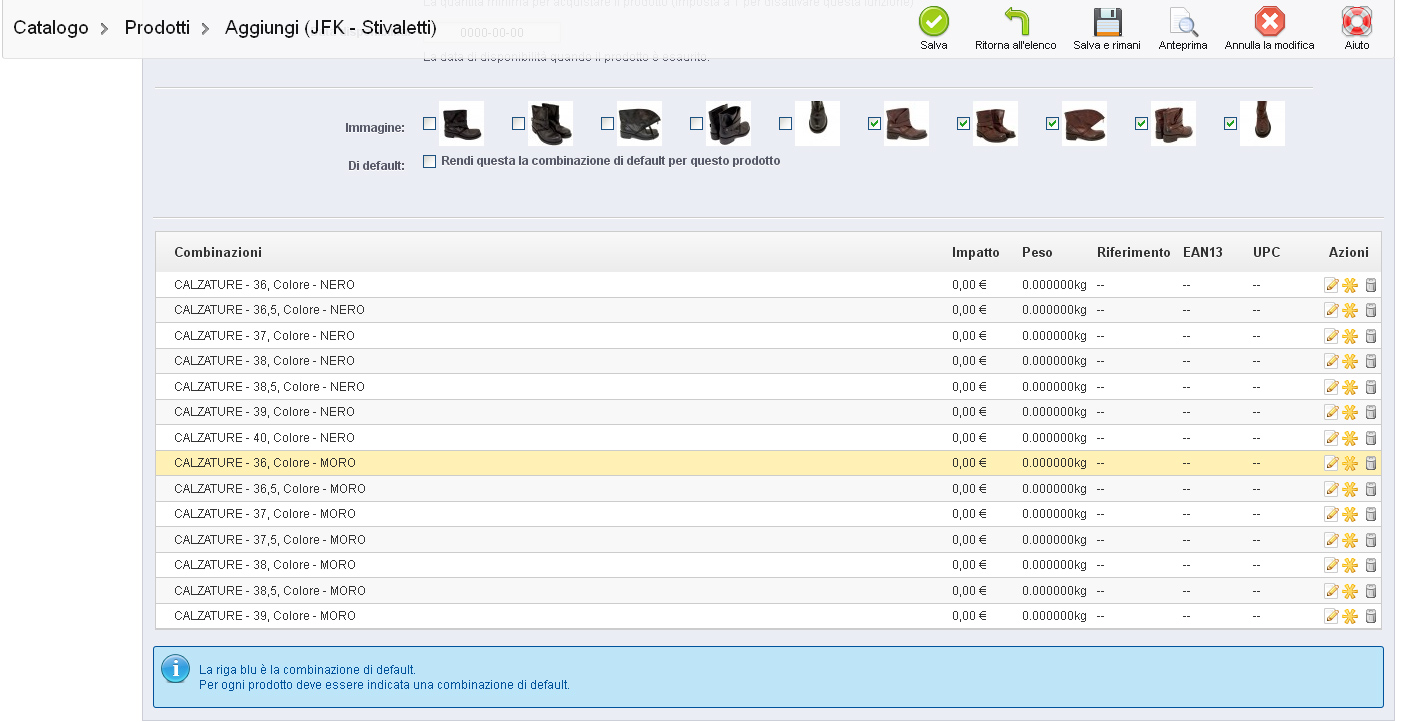Image resolution: width=1402 pixels, height=722 pixels.
Task: Edit the 36,5 NERO combination
Action: (x=1331, y=310)
